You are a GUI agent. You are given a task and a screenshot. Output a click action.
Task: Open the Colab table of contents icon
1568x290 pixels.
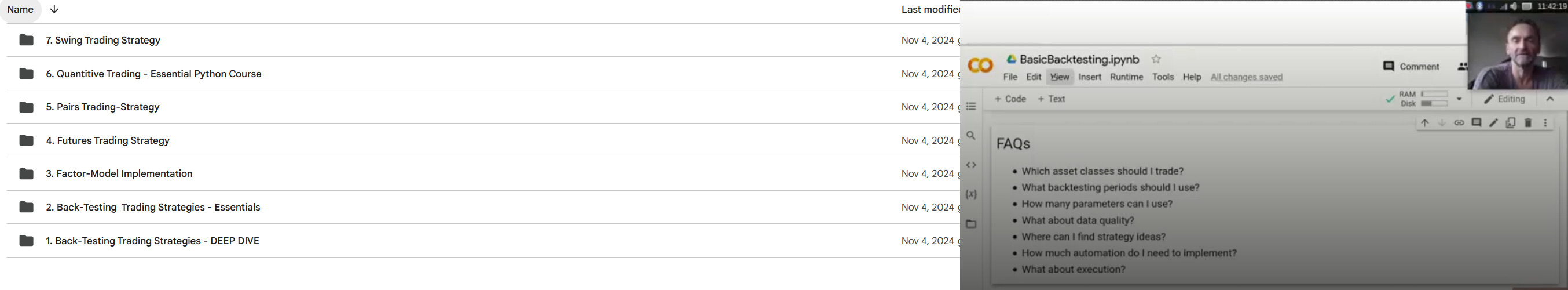click(971, 107)
